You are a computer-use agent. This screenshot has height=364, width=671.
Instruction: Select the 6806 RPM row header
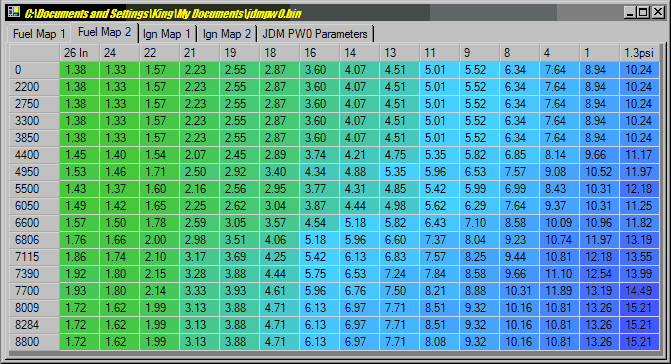[34, 240]
